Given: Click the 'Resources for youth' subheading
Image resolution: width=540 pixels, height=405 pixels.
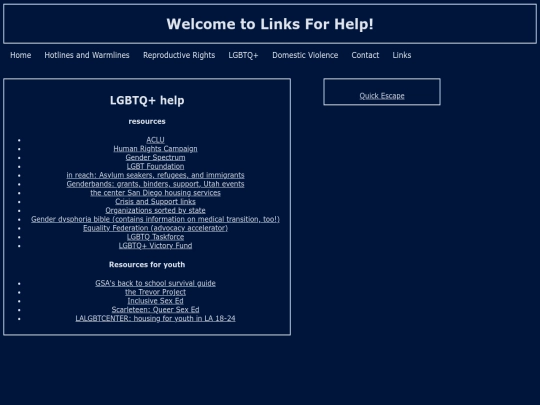Looking at the screenshot, I should tap(147, 264).
